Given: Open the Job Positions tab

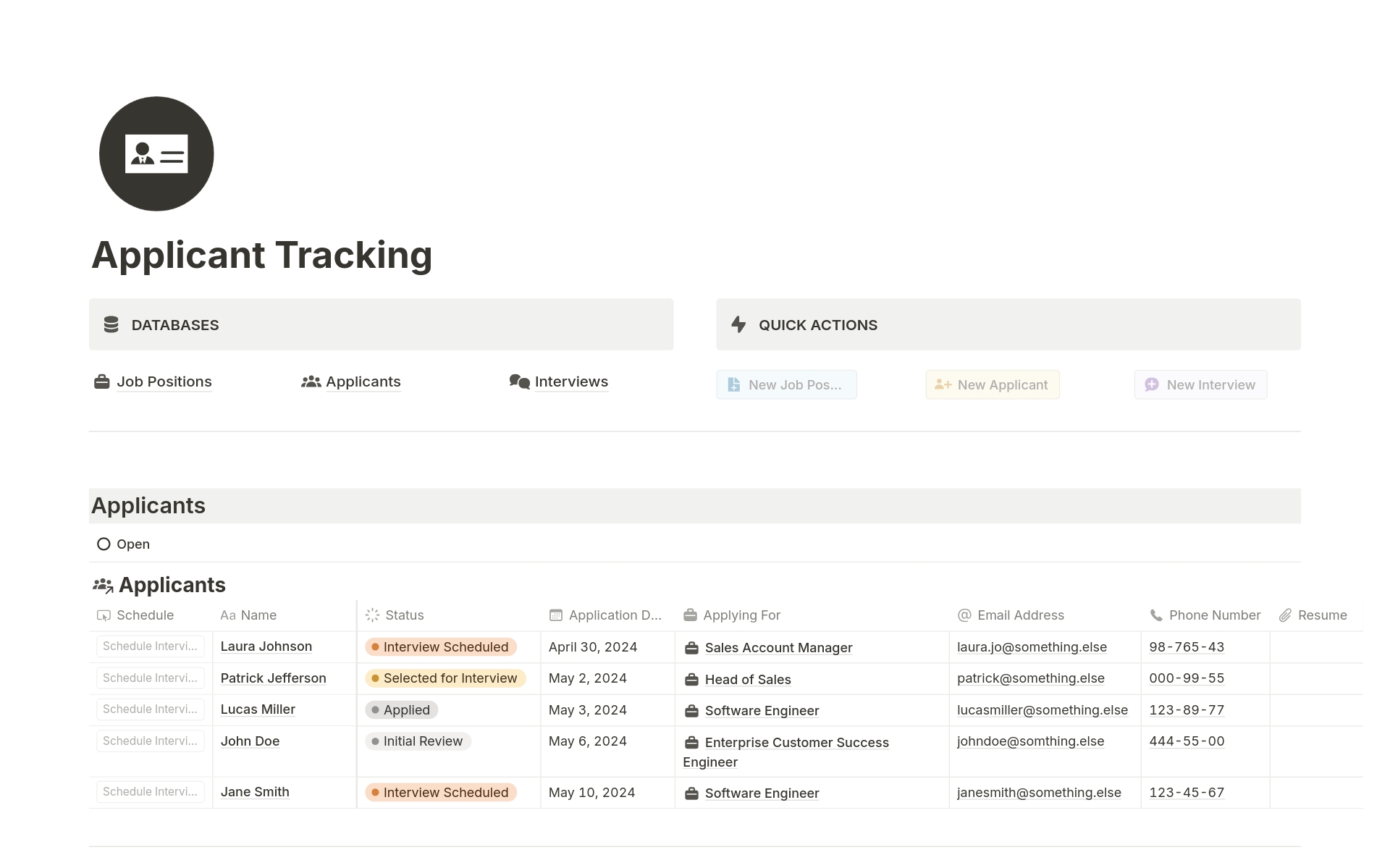Looking at the screenshot, I should click(163, 381).
